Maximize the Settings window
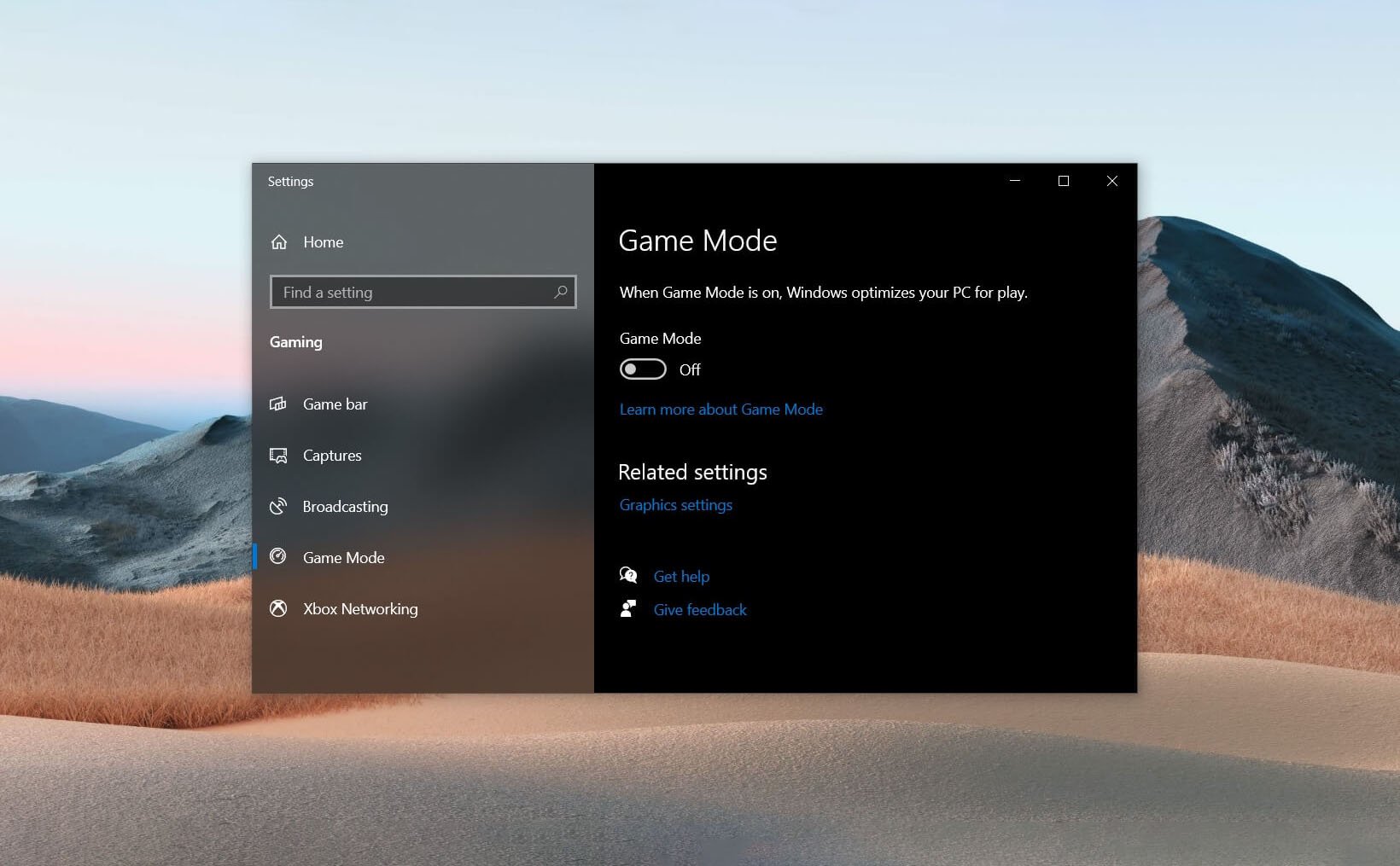 click(1064, 181)
